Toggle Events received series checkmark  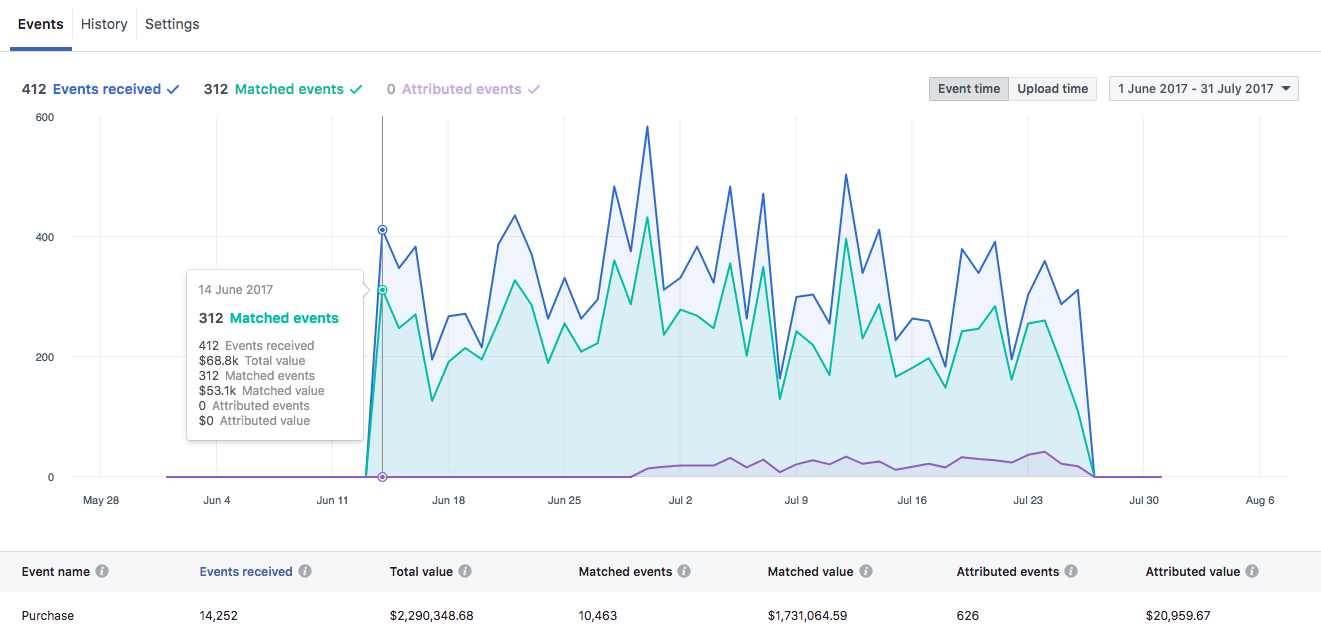click(173, 89)
